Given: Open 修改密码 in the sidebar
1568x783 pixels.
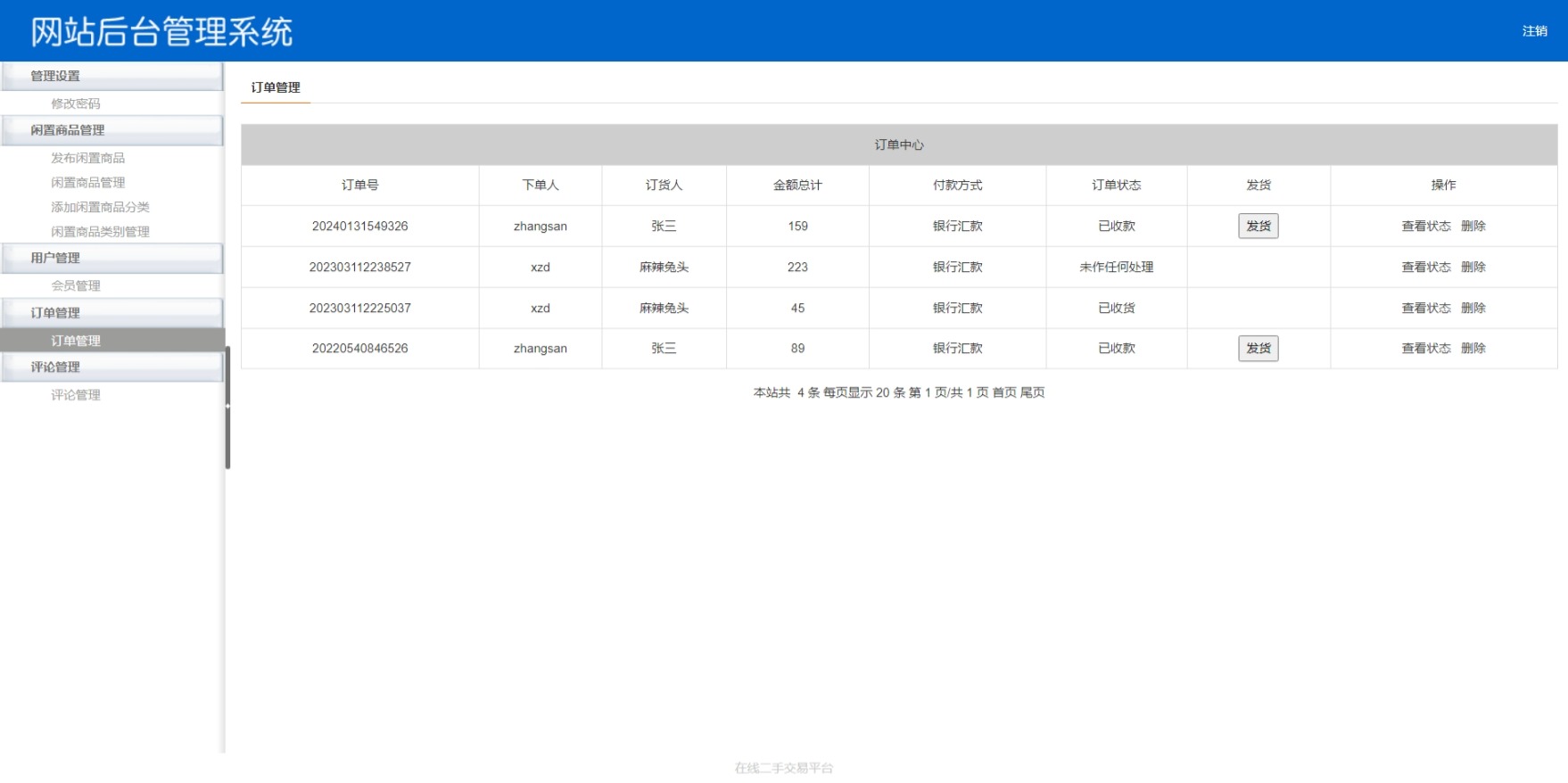Looking at the screenshot, I should [76, 103].
